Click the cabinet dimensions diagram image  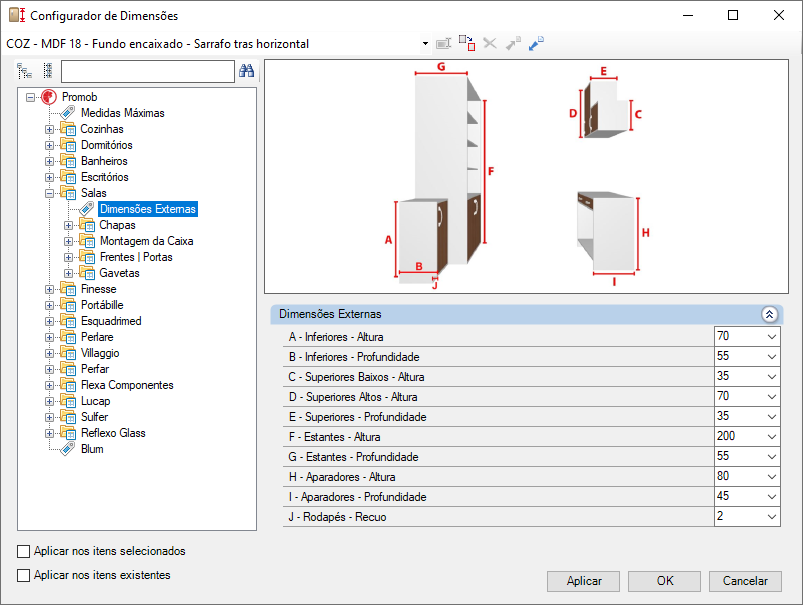pyautogui.click(x=526, y=177)
